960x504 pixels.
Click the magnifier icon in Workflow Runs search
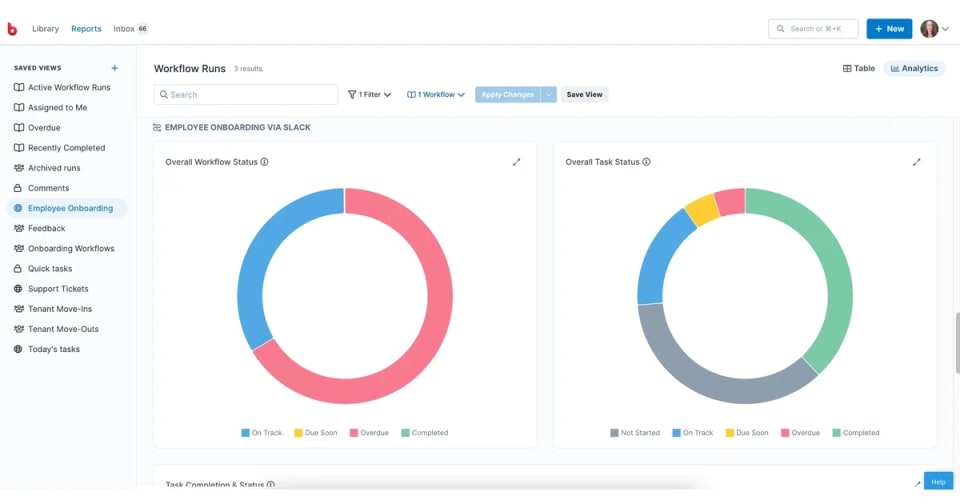(x=164, y=95)
